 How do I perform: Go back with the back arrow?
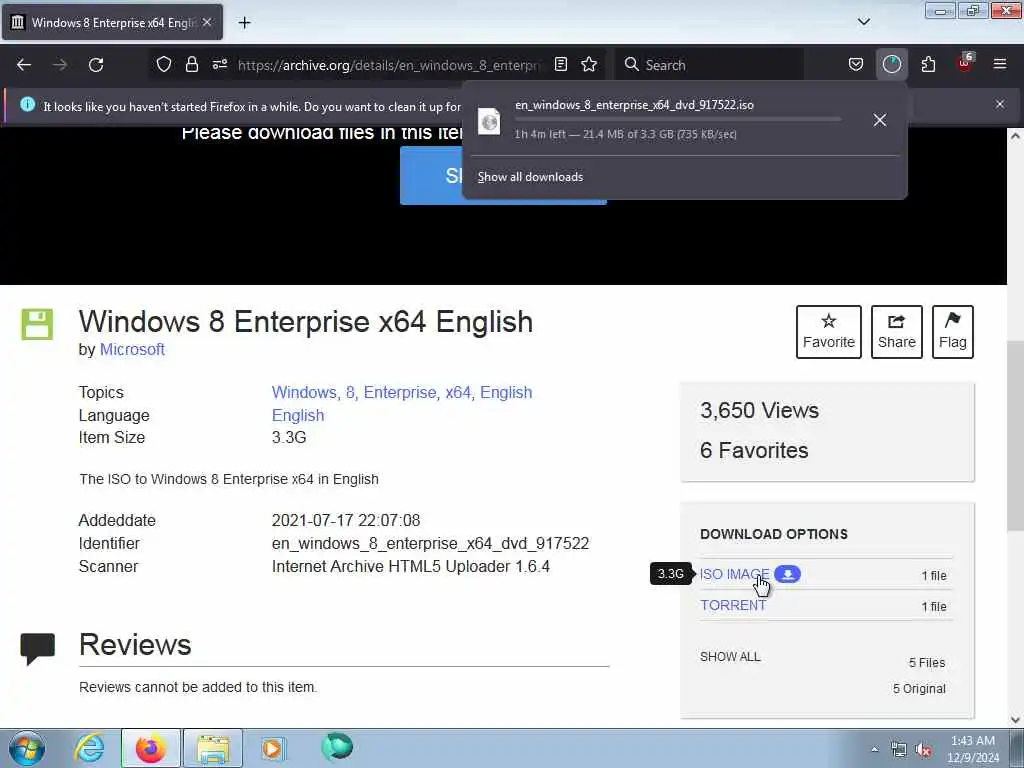24,65
